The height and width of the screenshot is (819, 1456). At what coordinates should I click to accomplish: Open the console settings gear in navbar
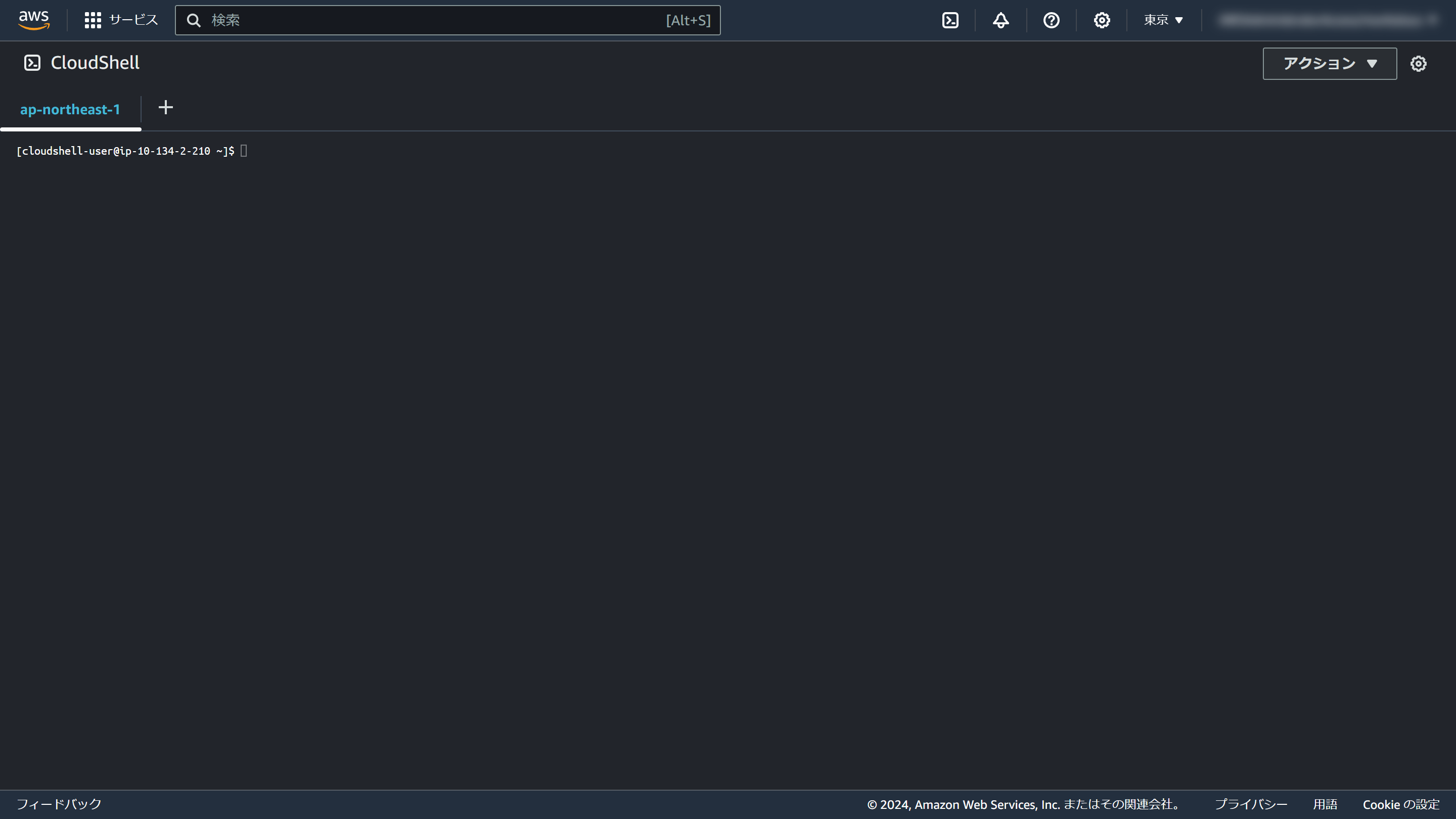tap(1101, 20)
